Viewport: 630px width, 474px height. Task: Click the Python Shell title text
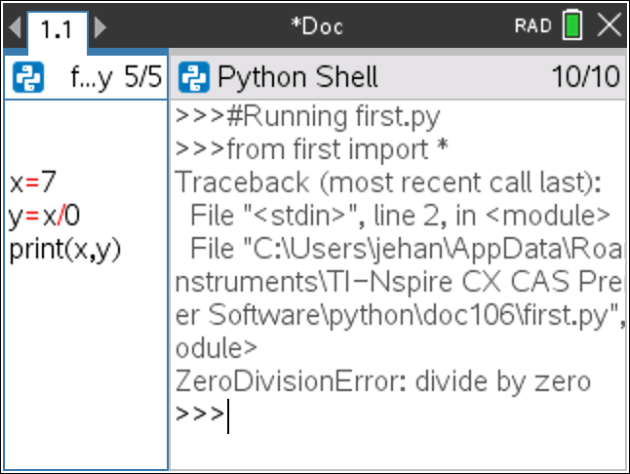pos(297,76)
